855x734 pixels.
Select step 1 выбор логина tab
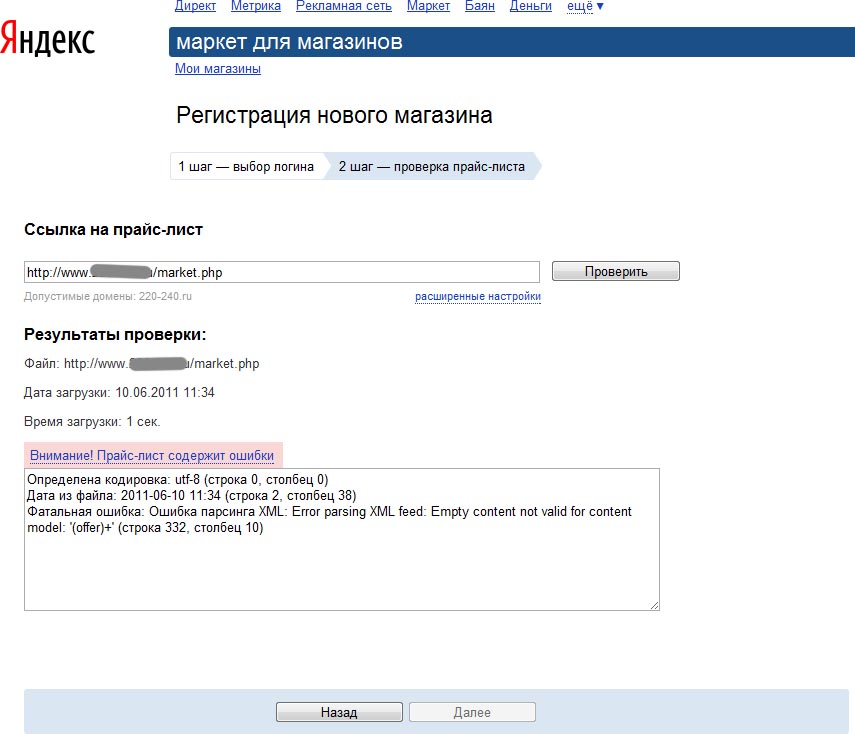pyautogui.click(x=246, y=166)
